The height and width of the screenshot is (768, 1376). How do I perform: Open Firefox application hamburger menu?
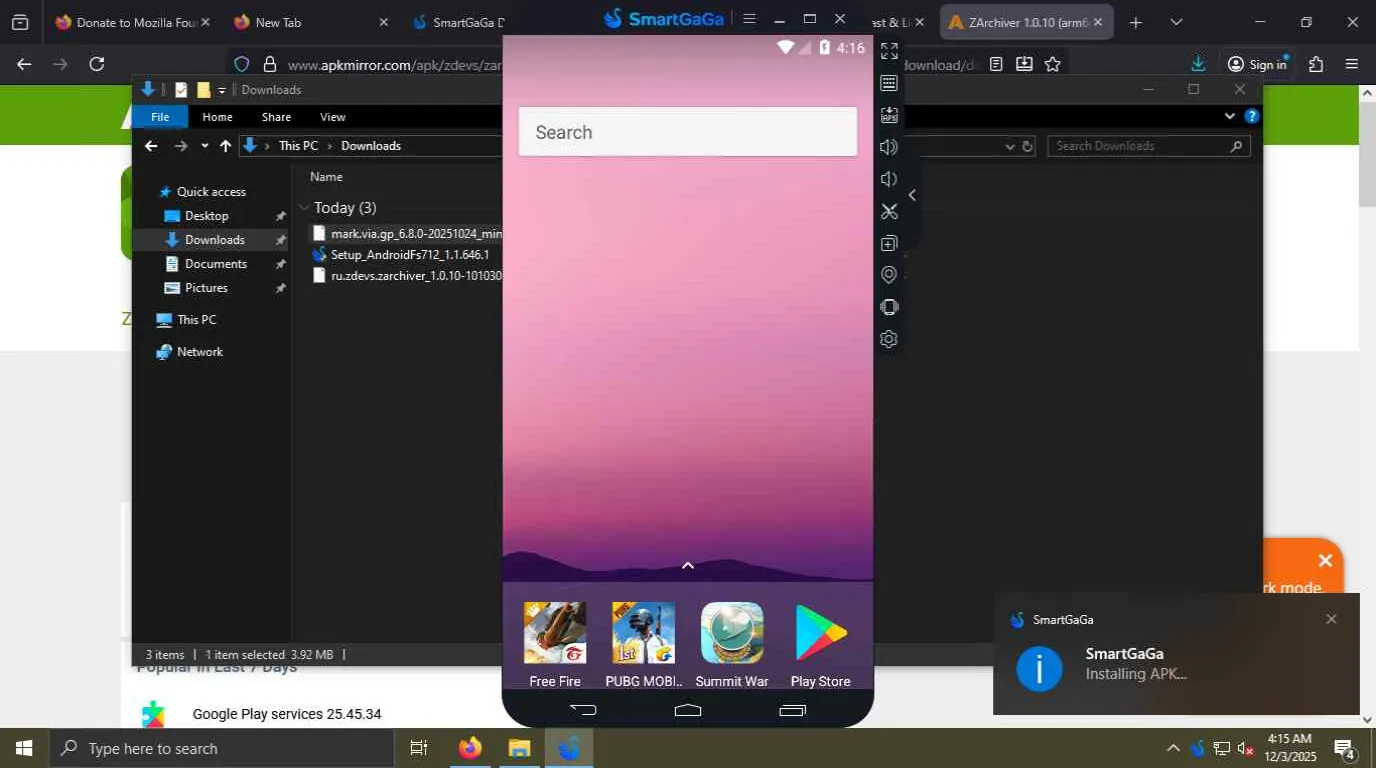[x=1352, y=64]
